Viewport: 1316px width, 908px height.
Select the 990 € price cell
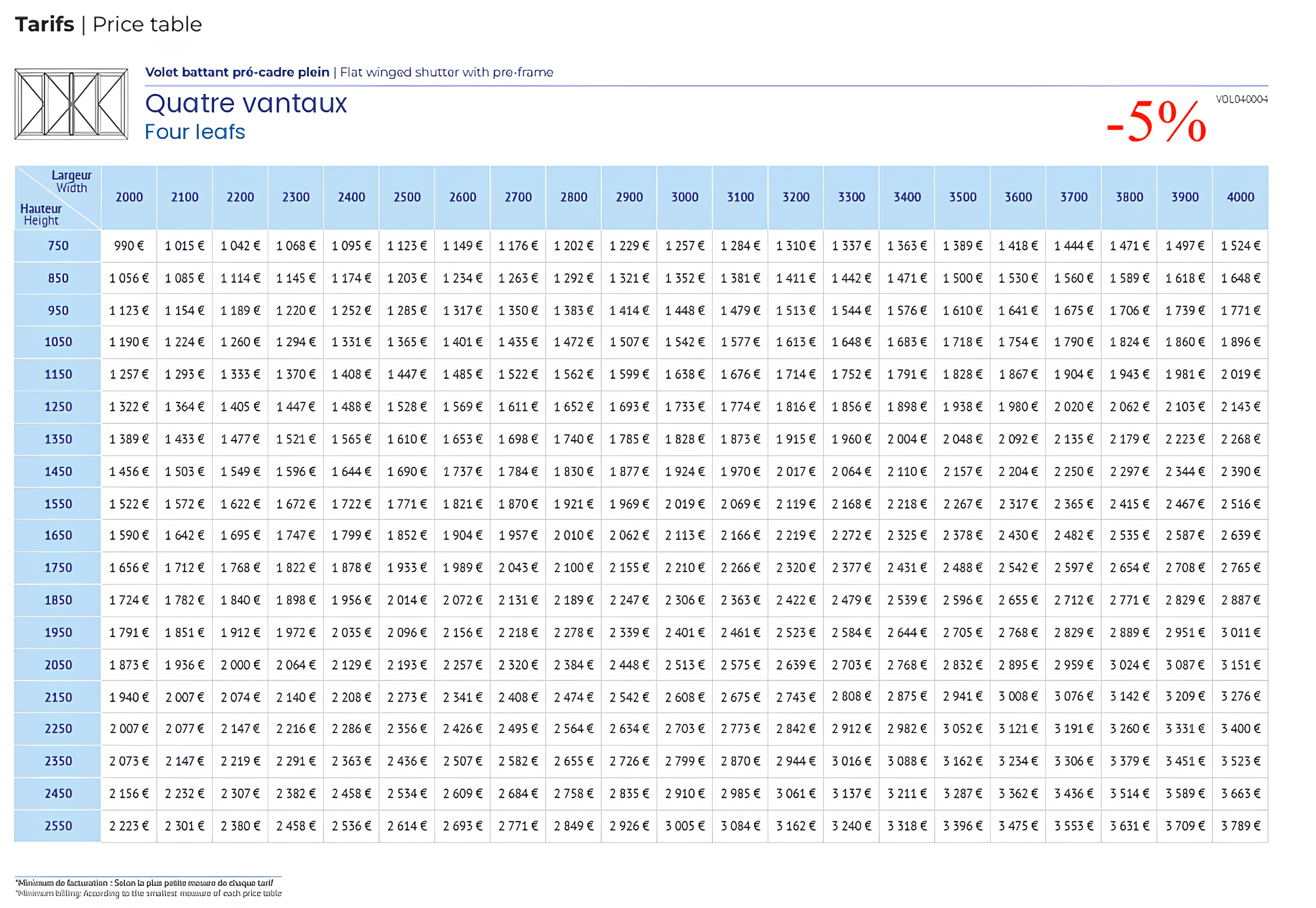click(x=128, y=246)
